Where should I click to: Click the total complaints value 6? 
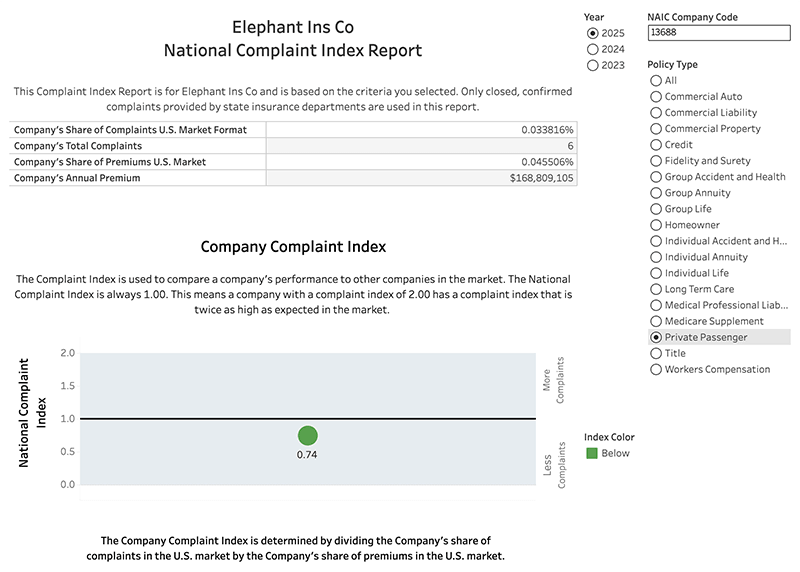click(x=570, y=146)
